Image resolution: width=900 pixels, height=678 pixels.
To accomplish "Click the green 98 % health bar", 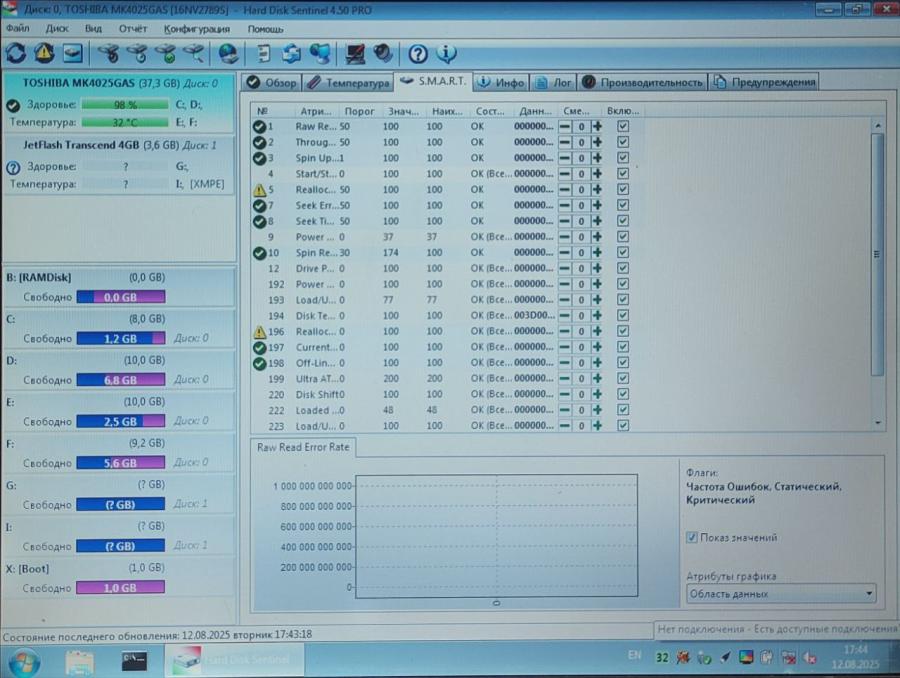I will tap(125, 104).
